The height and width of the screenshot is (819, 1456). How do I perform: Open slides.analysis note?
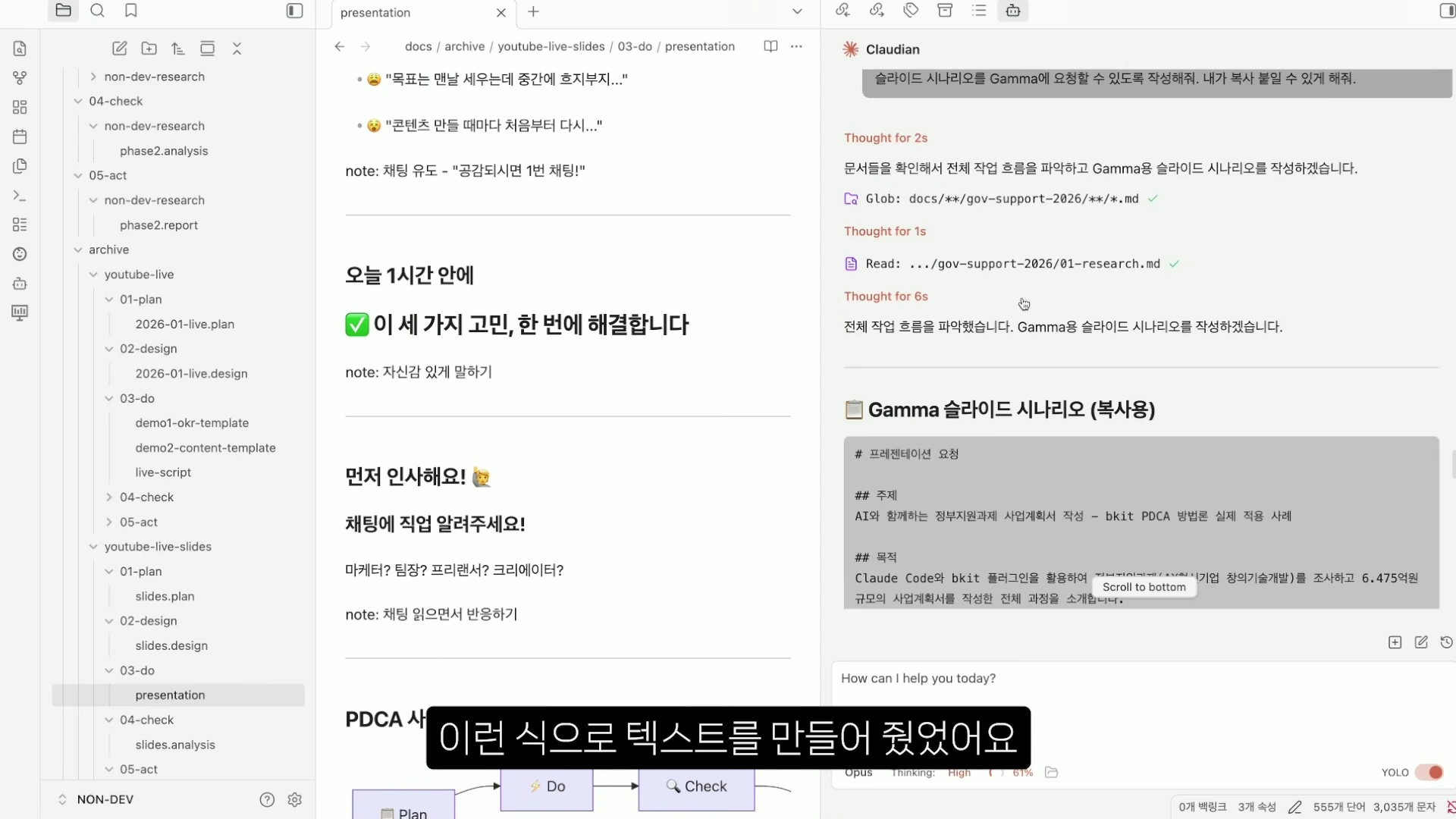175,745
